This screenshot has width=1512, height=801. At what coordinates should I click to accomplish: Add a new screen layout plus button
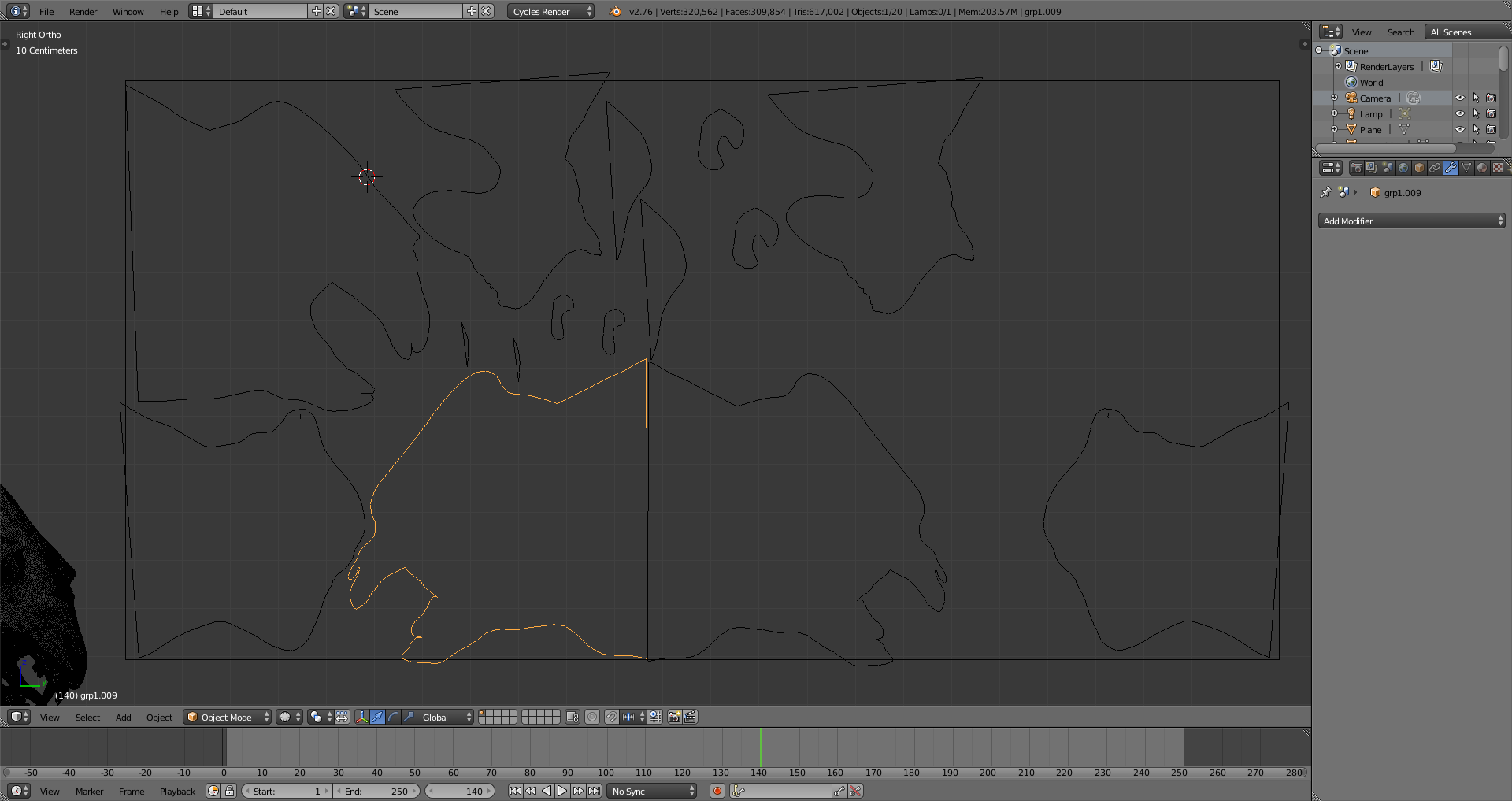click(317, 11)
